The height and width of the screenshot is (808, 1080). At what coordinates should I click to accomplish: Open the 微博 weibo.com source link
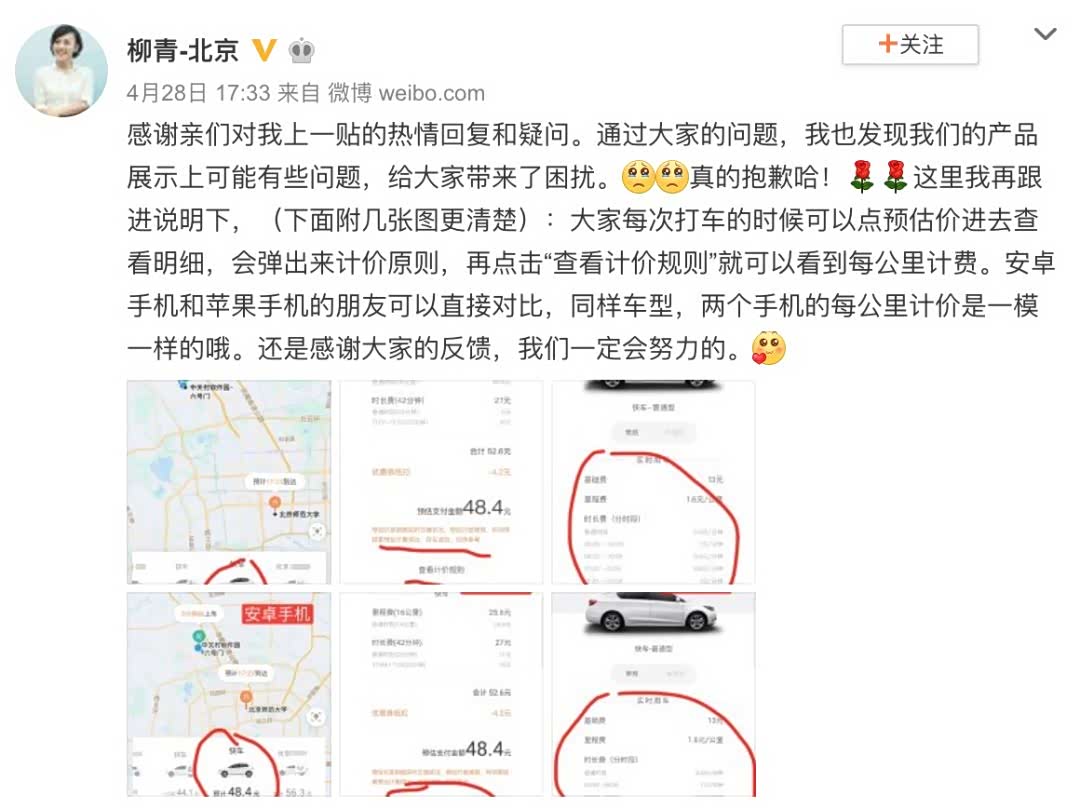[406, 93]
